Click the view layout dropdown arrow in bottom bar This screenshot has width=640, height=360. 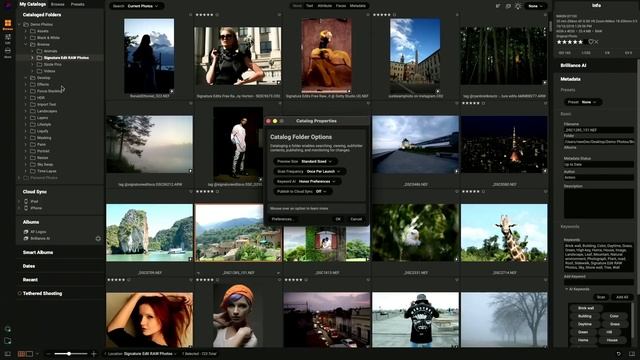point(37,354)
